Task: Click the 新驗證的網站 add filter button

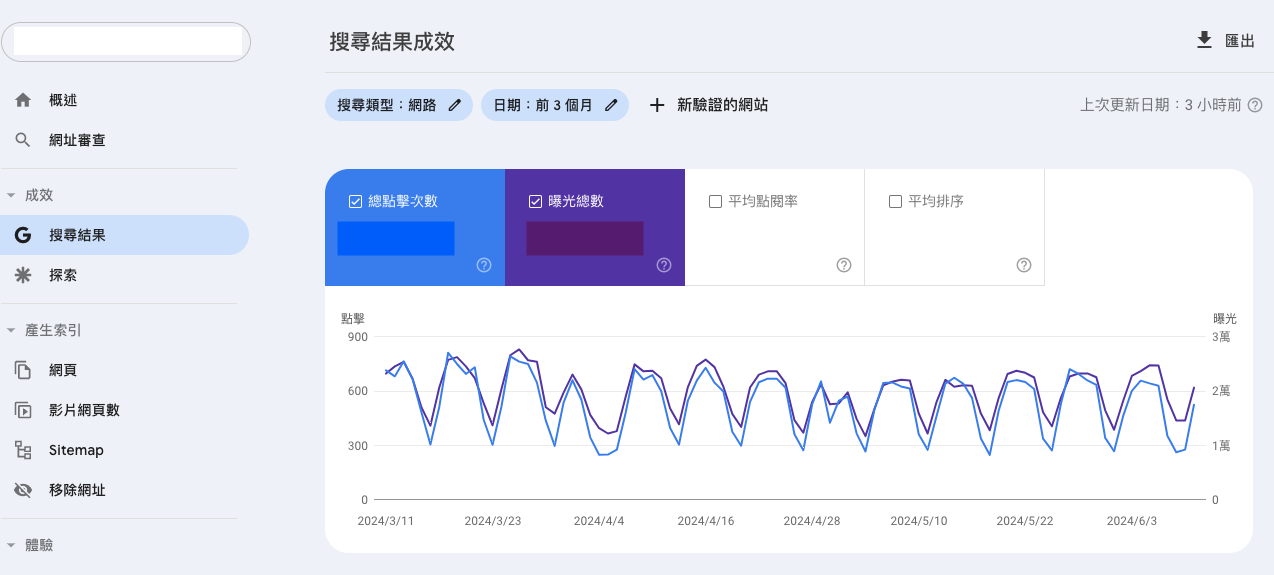Action: coord(709,105)
